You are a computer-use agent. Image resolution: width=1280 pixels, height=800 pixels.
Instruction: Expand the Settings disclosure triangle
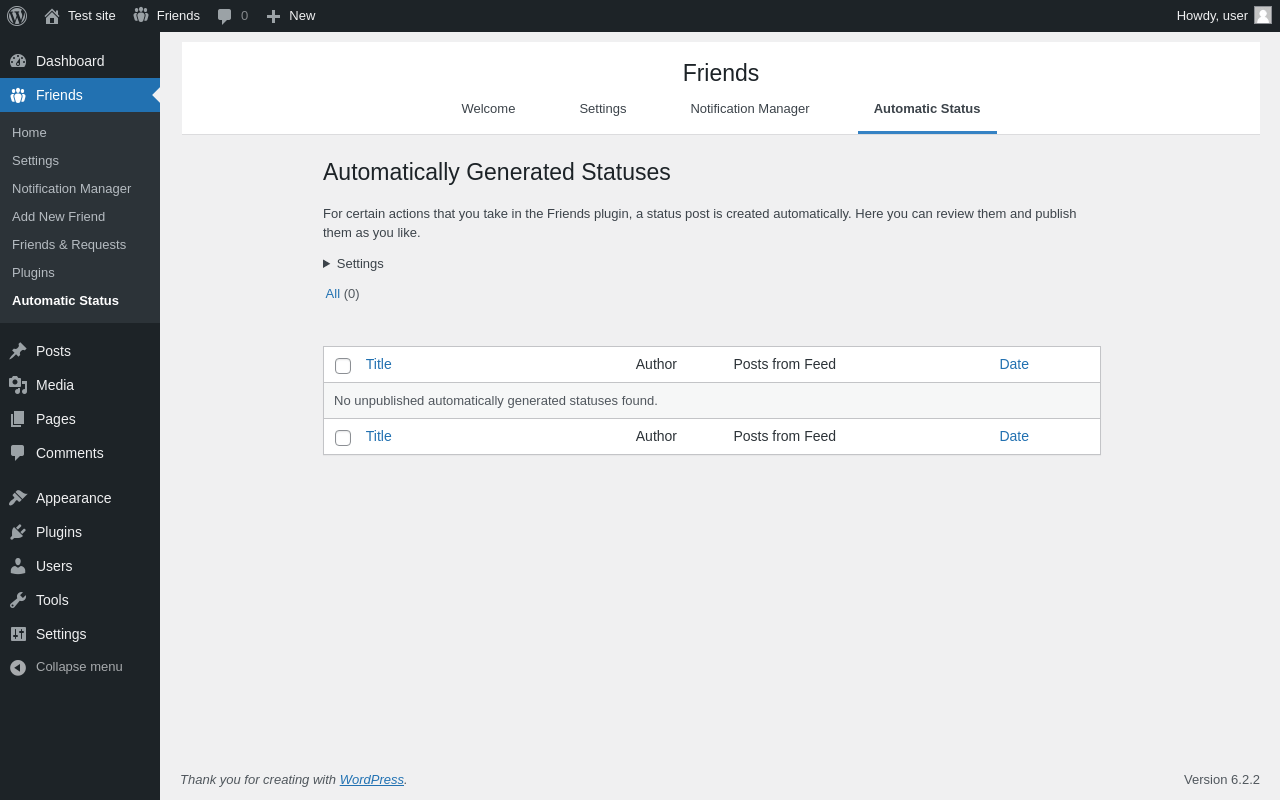tap(326, 264)
